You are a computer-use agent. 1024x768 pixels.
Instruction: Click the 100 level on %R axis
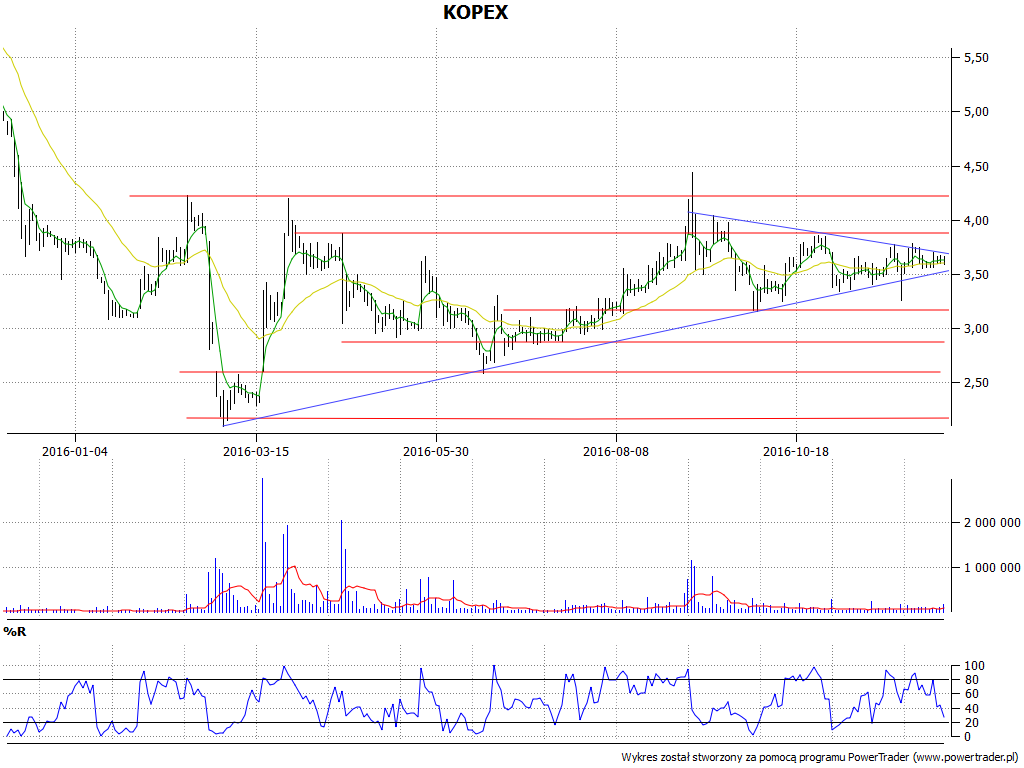974,666
